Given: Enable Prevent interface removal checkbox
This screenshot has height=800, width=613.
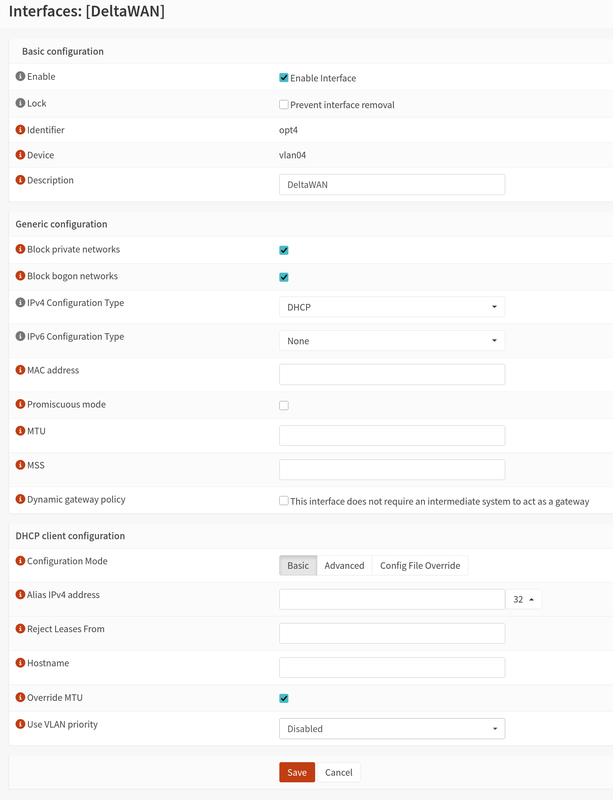Looking at the screenshot, I should click(284, 105).
